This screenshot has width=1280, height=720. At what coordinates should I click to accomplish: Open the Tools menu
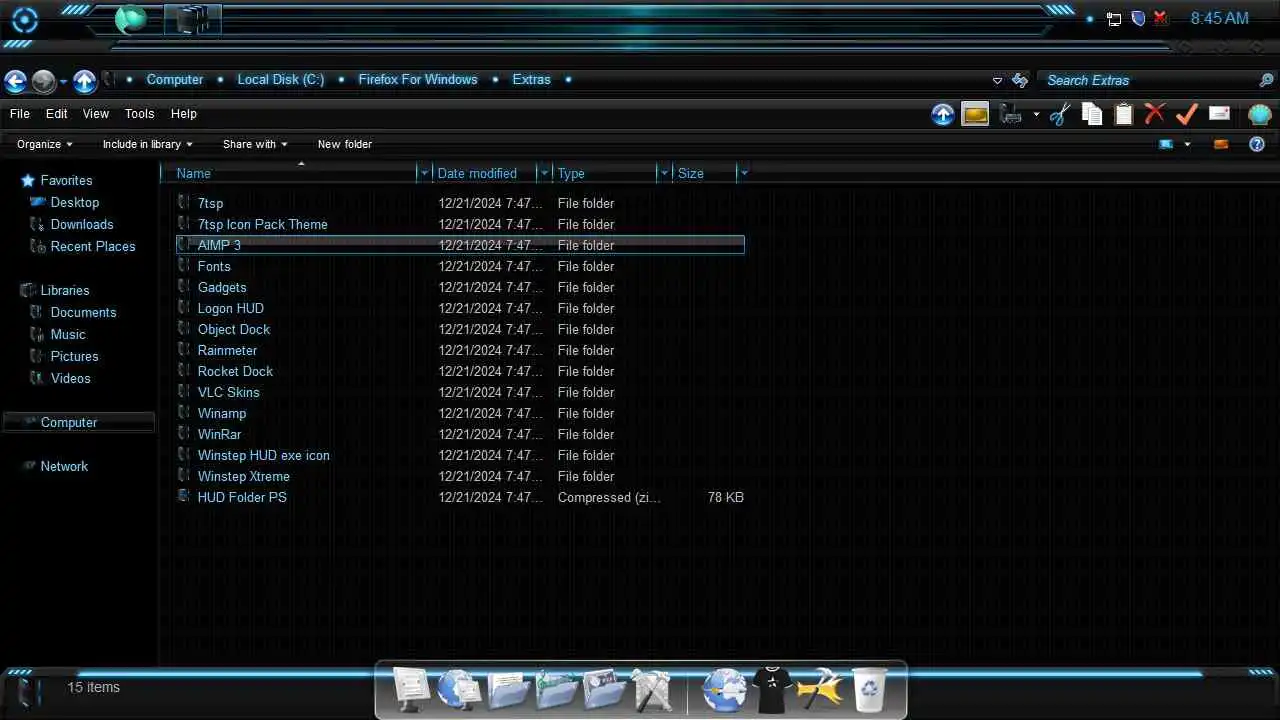(x=140, y=114)
